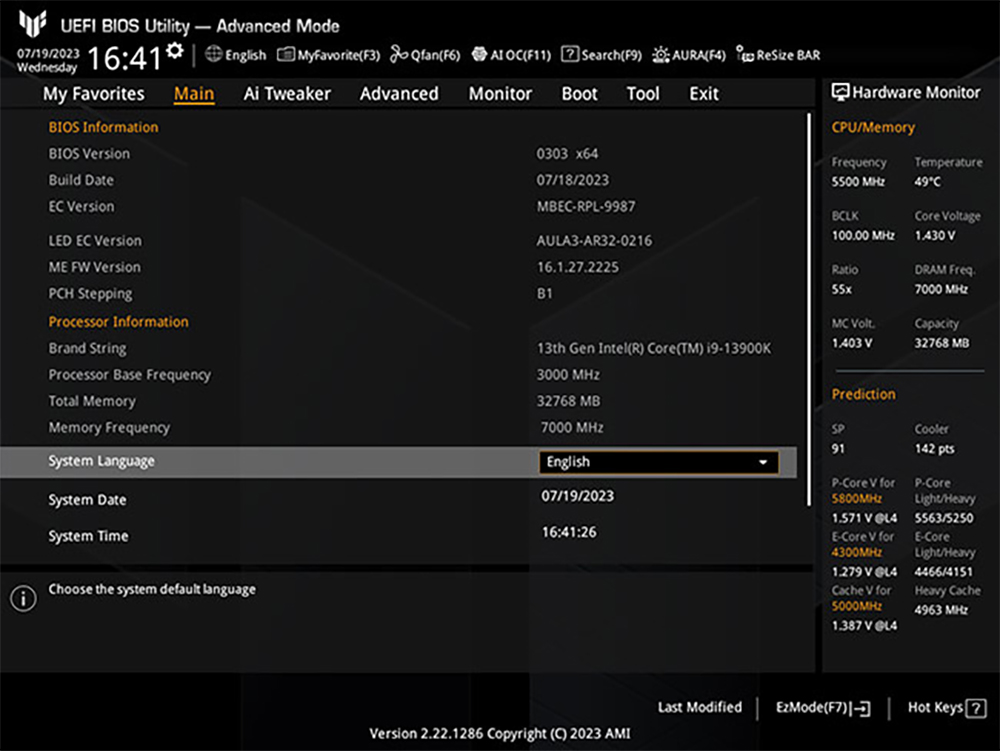Click ME FW Version value 16.1.27.2225
The width and height of the screenshot is (1000, 751).
[x=577, y=267]
